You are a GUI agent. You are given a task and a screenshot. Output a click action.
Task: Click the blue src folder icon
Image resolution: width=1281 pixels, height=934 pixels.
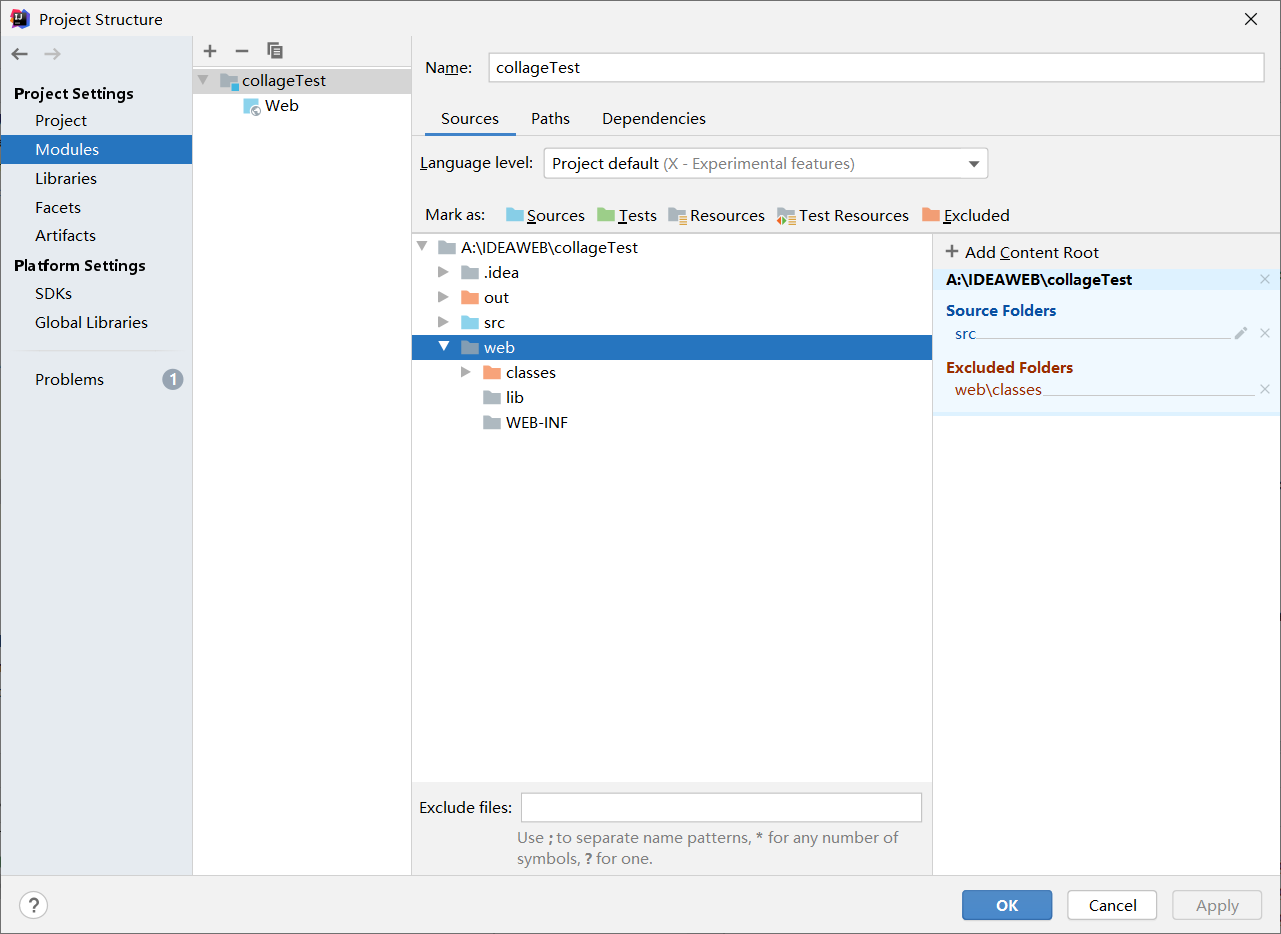click(470, 322)
